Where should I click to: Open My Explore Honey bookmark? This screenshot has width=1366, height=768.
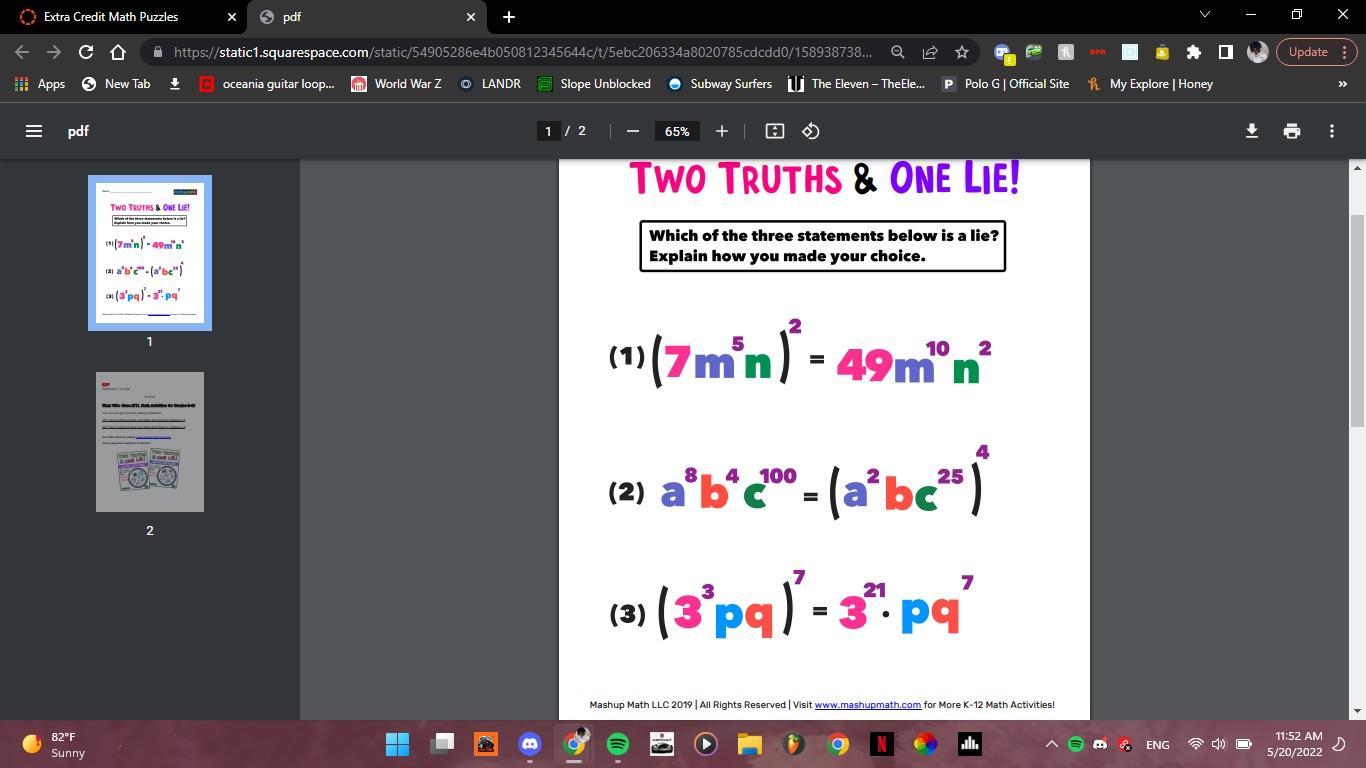(x=1150, y=84)
